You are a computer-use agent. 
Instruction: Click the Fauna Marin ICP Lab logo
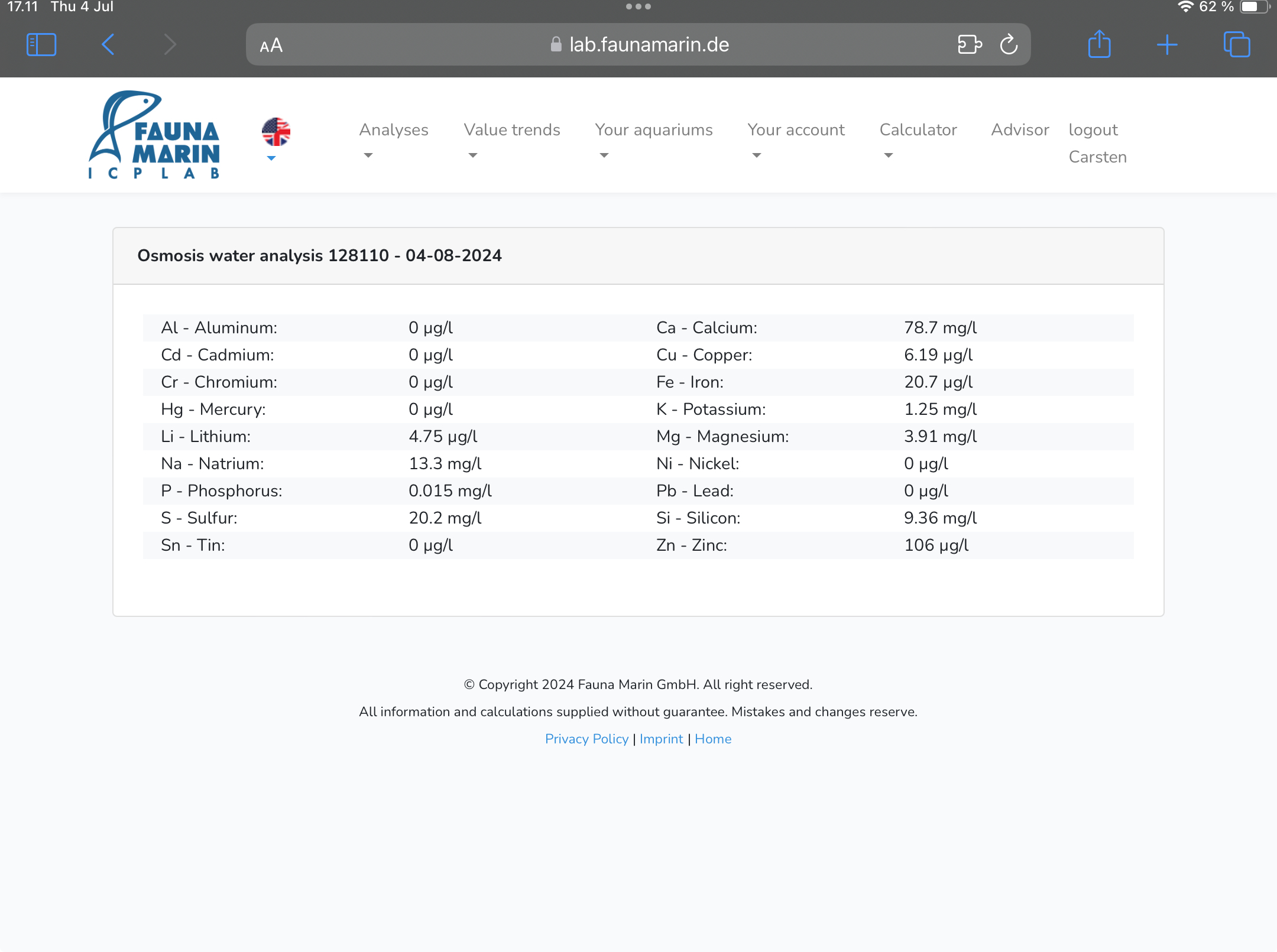tap(154, 135)
